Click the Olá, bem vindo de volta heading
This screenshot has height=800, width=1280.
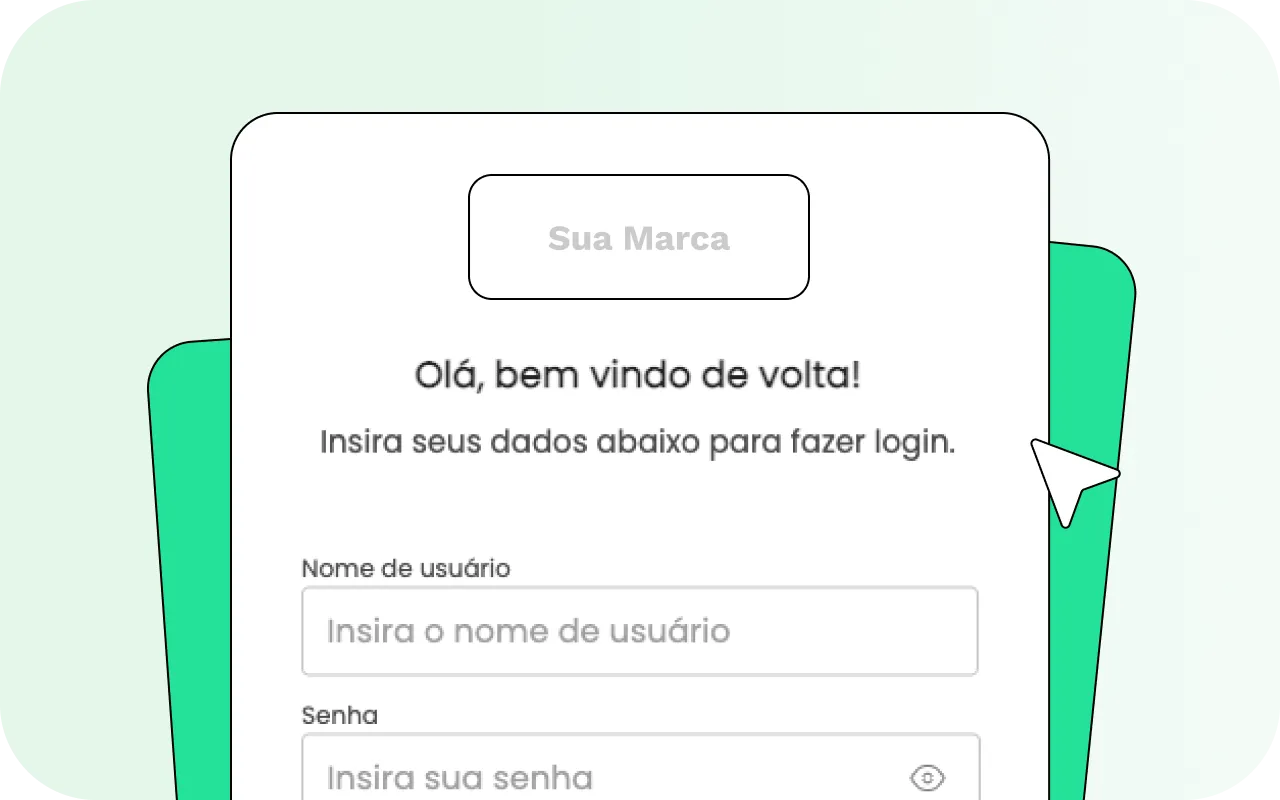[639, 375]
